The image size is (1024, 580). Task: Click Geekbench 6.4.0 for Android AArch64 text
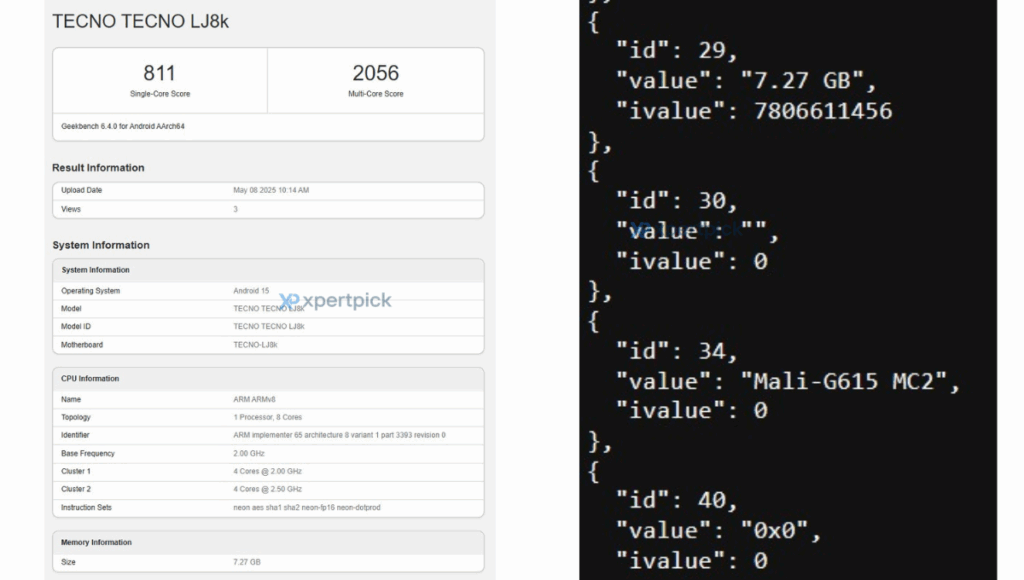click(x=123, y=126)
